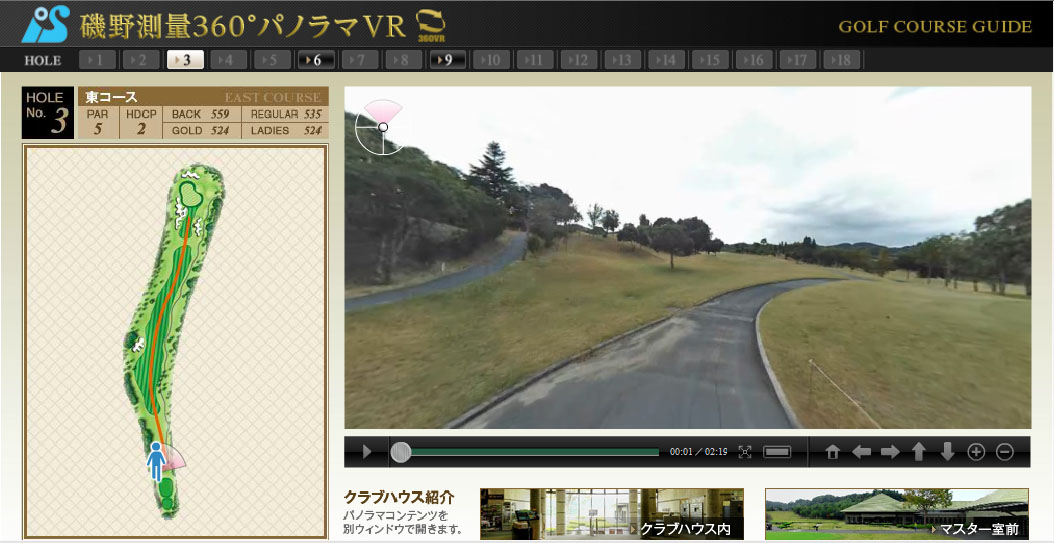The height and width of the screenshot is (543, 1054).
Task: Click the compass radar in panorama corner
Action: coord(382,127)
